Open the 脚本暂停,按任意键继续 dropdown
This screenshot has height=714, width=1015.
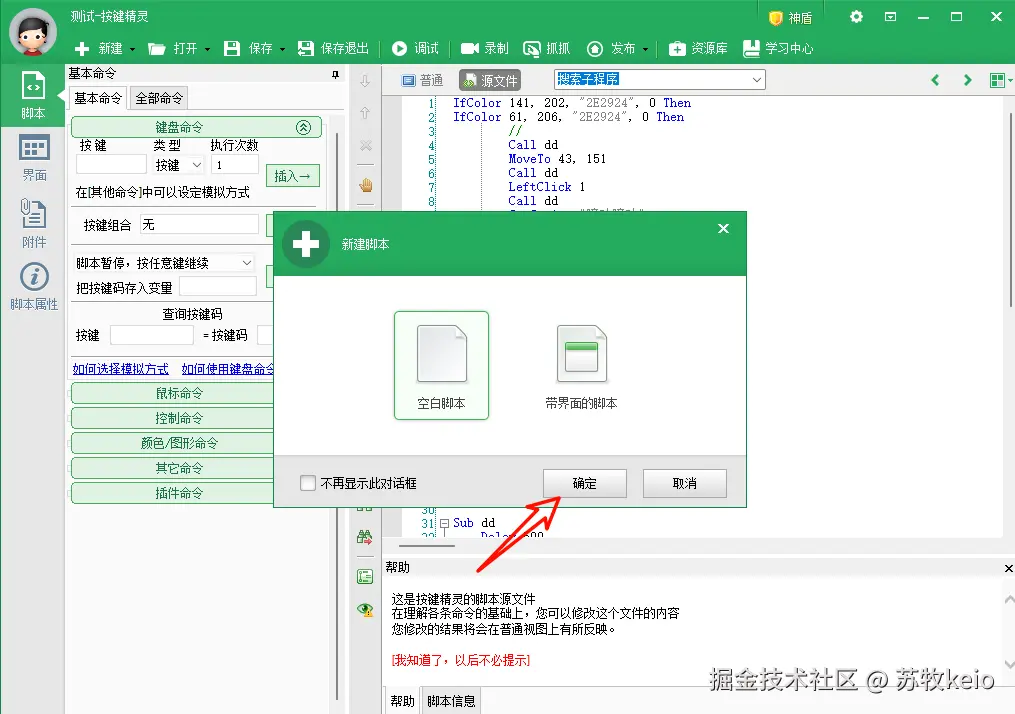(164, 263)
